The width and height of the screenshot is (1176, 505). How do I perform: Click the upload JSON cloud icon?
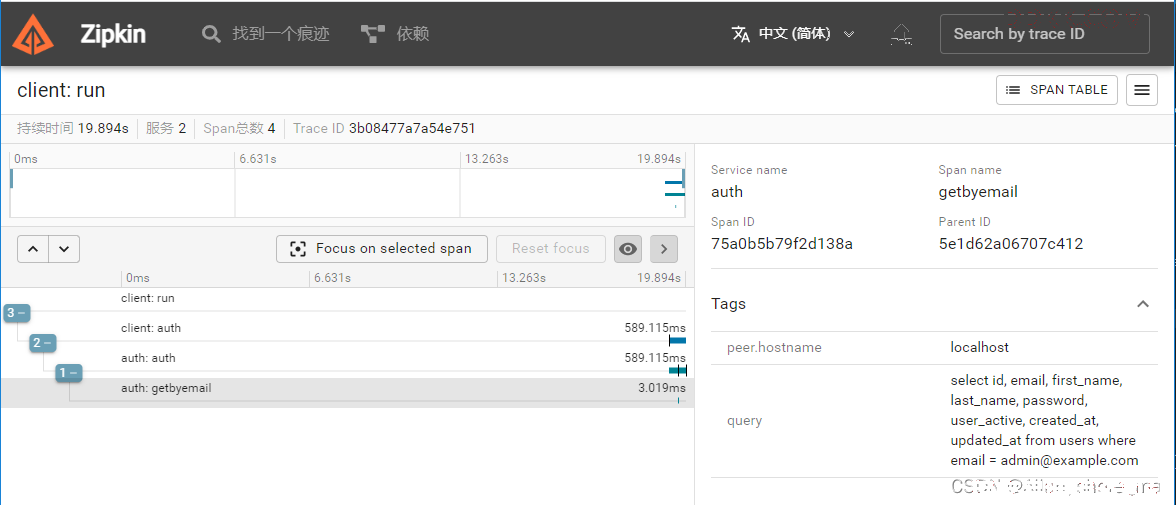pyautogui.click(x=901, y=34)
